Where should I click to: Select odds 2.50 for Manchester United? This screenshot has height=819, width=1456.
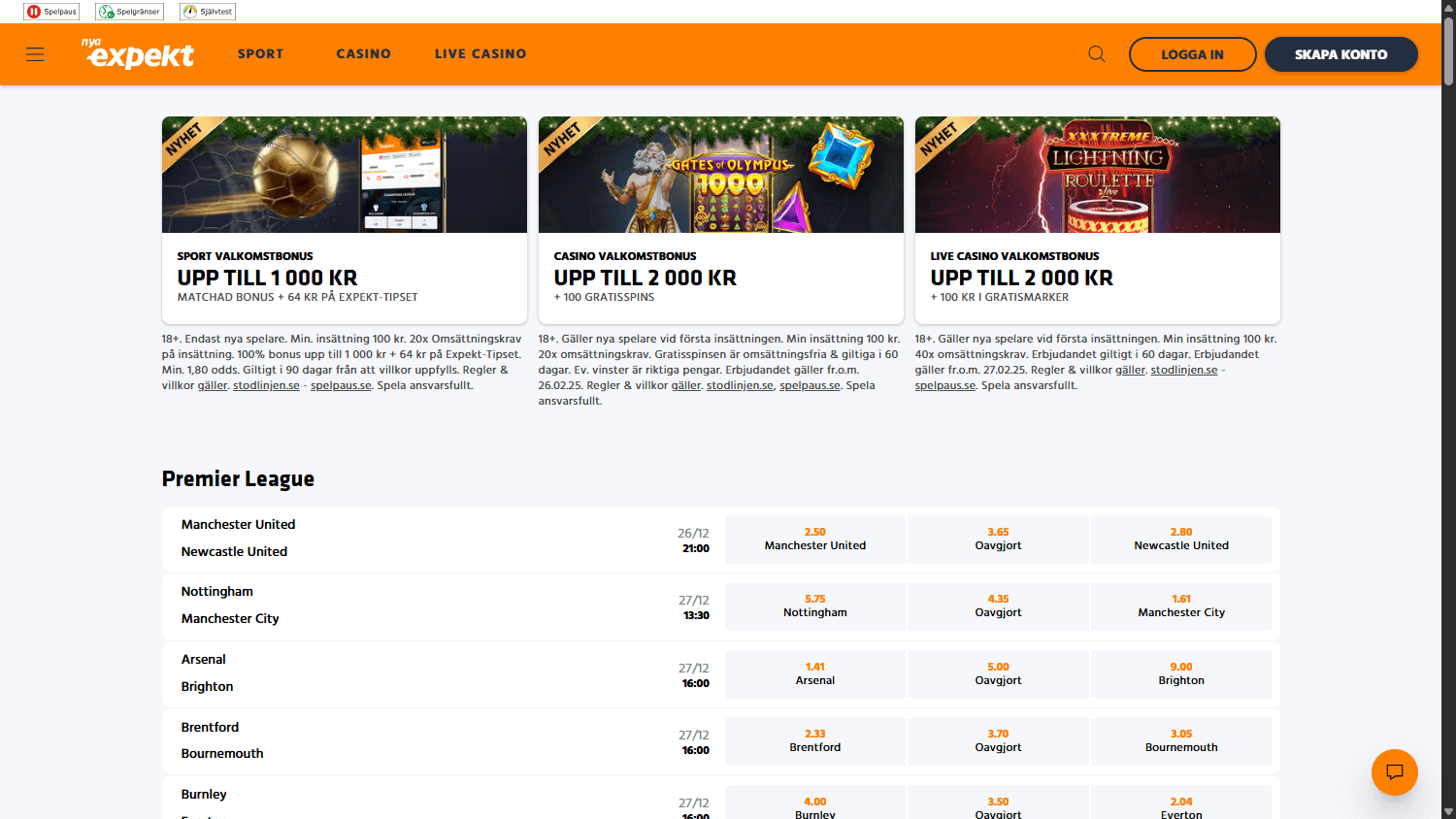point(814,539)
